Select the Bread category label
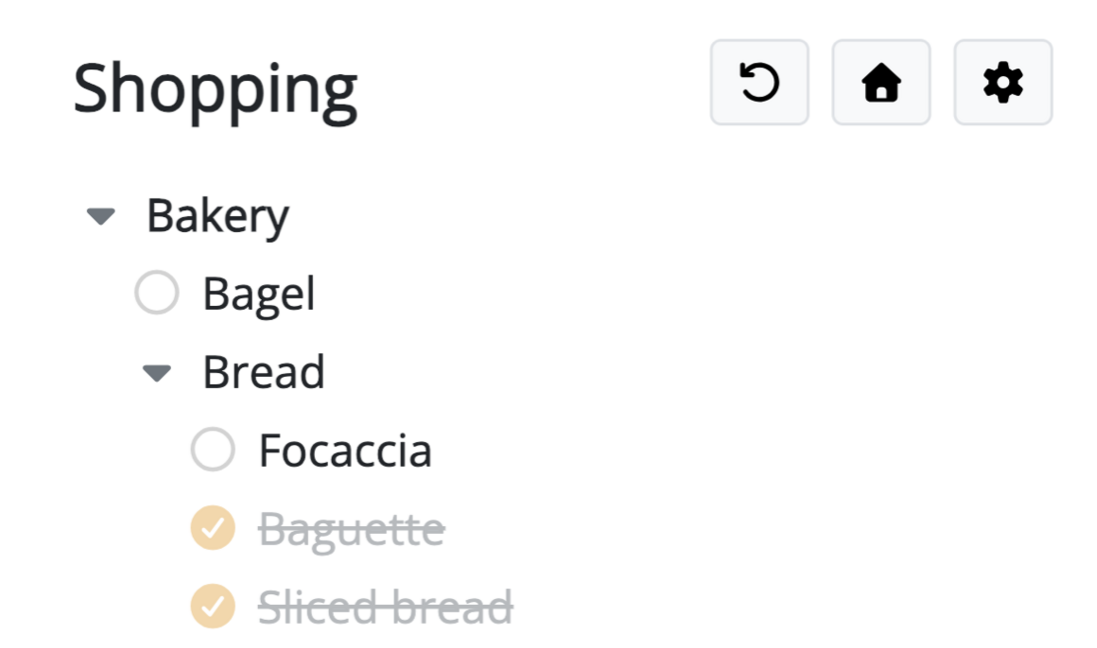The image size is (1097, 648). pos(265,372)
